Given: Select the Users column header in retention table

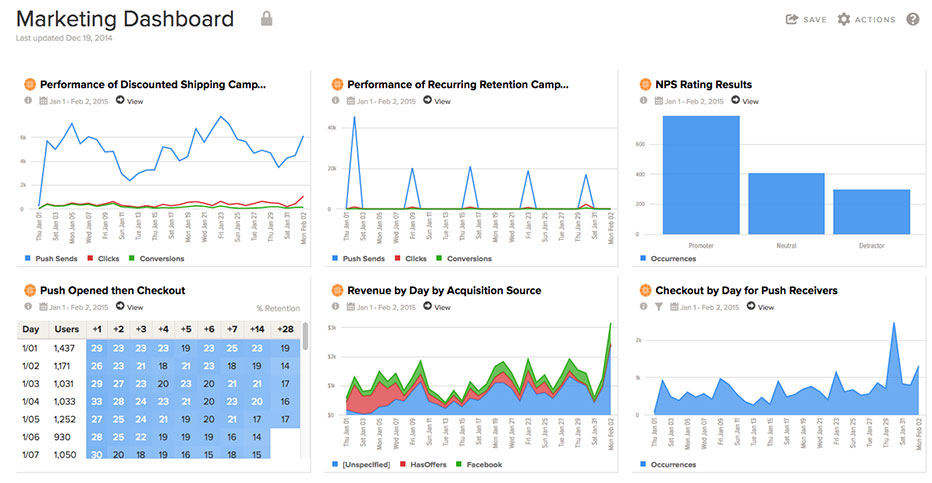Looking at the screenshot, I should [x=64, y=329].
